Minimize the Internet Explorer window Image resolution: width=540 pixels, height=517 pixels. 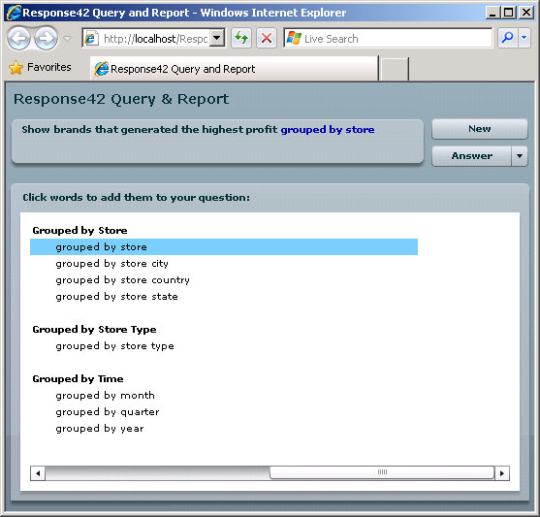click(x=493, y=13)
